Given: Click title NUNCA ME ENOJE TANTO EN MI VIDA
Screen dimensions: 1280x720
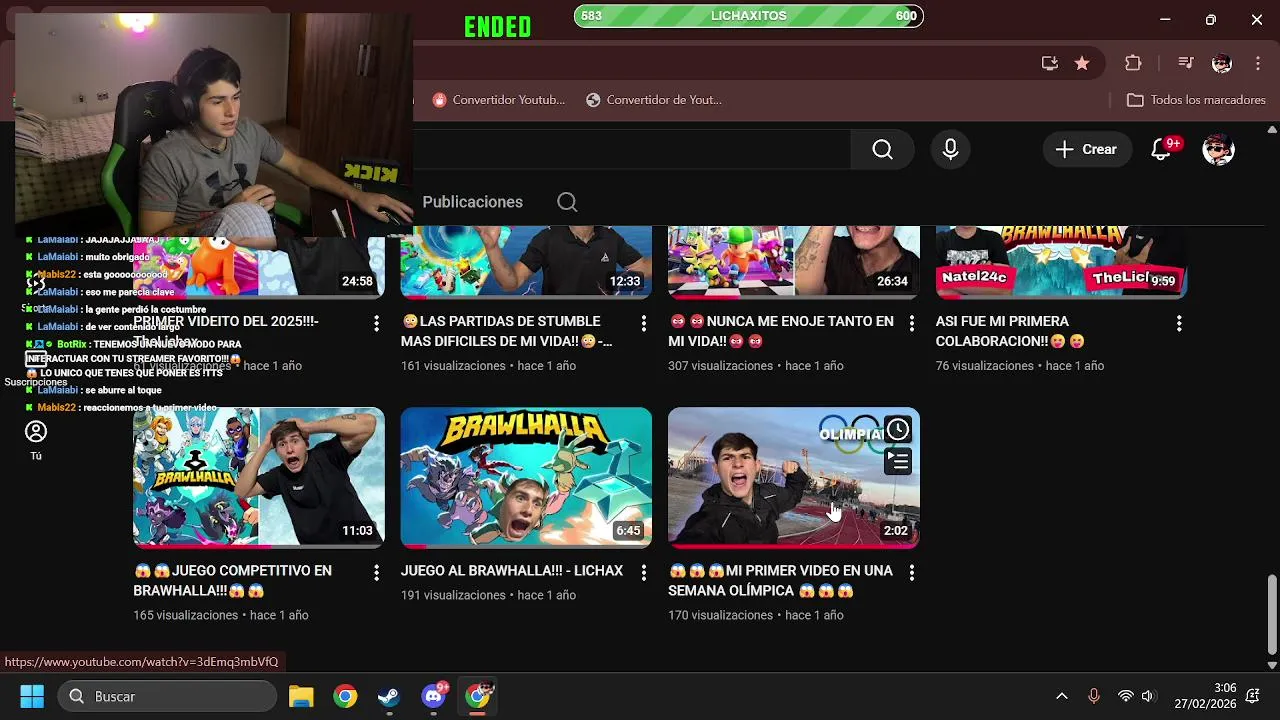Looking at the screenshot, I should (781, 331).
